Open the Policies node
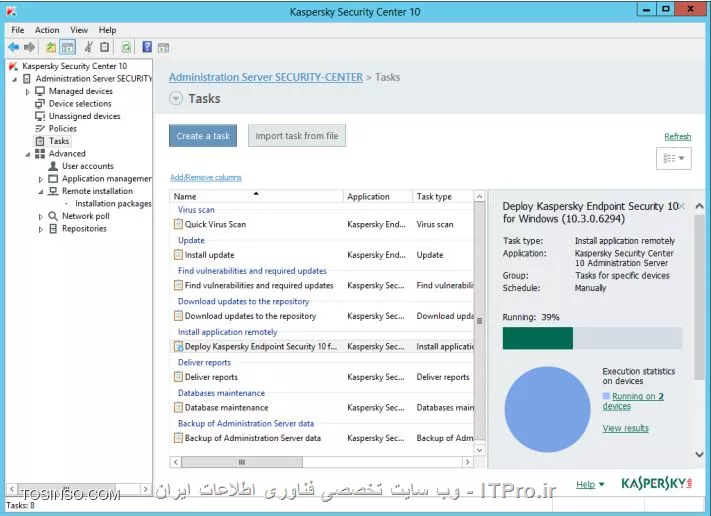This screenshot has width=711, height=516. point(63,128)
